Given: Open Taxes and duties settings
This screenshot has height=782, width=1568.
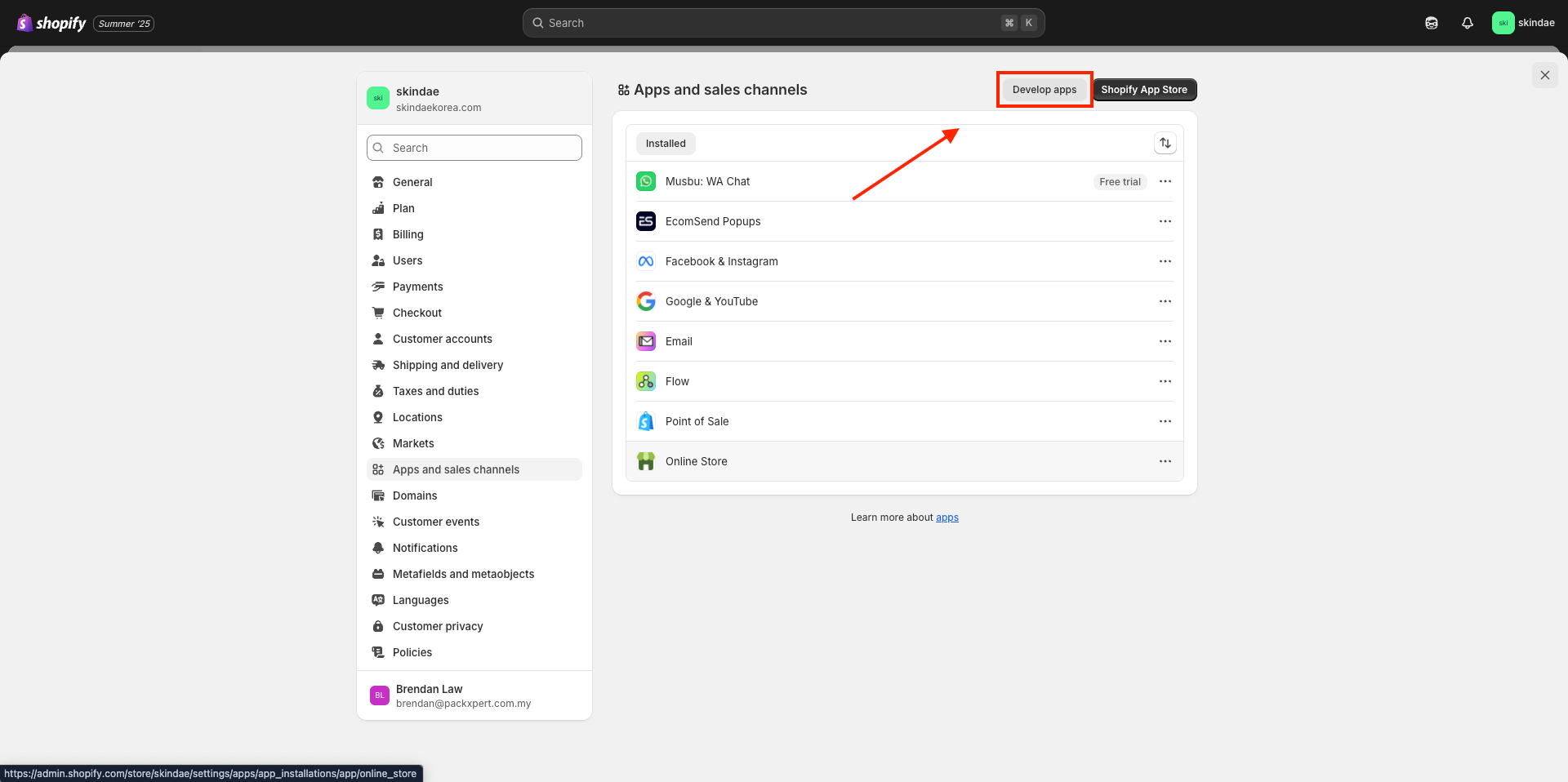Looking at the screenshot, I should (474, 391).
